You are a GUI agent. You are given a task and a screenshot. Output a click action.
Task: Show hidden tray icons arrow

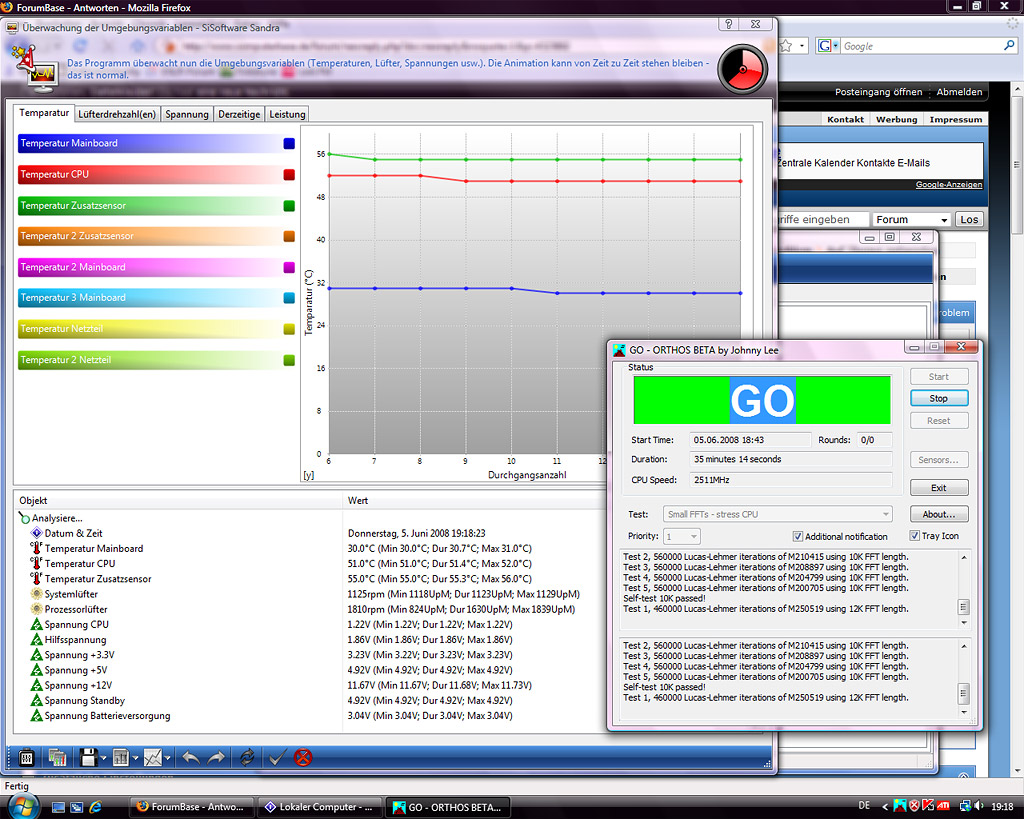885,807
